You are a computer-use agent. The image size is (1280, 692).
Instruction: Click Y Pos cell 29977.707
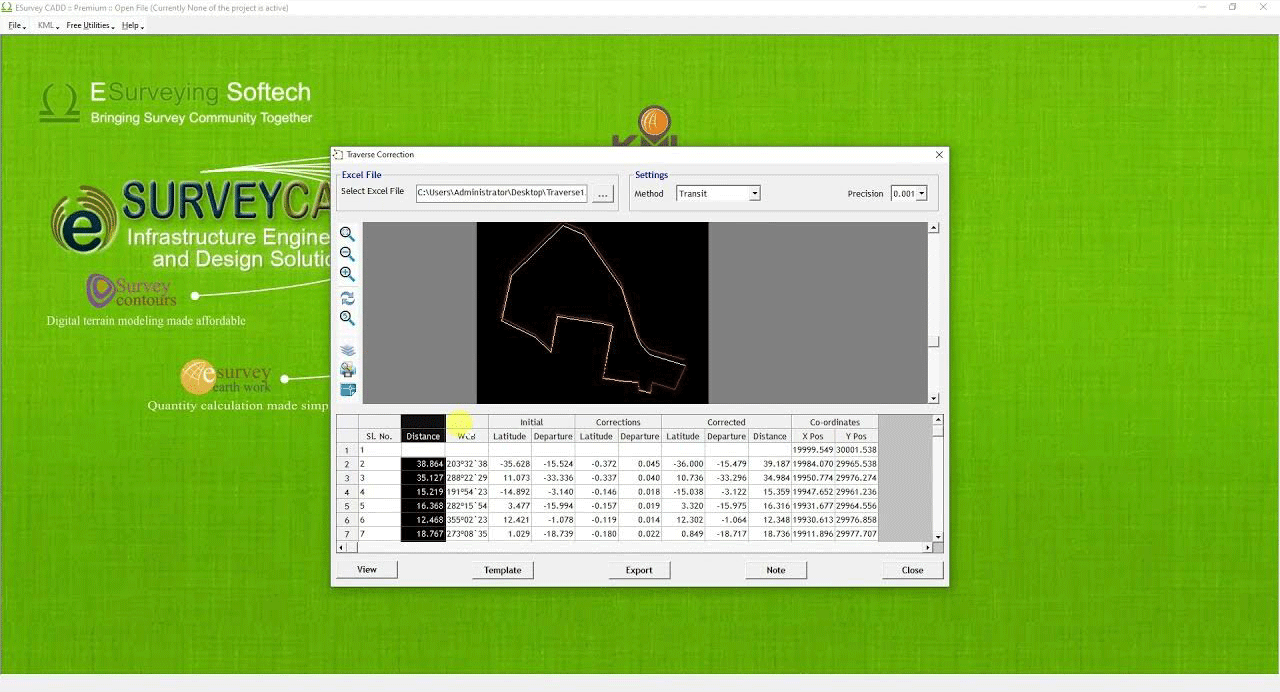856,534
